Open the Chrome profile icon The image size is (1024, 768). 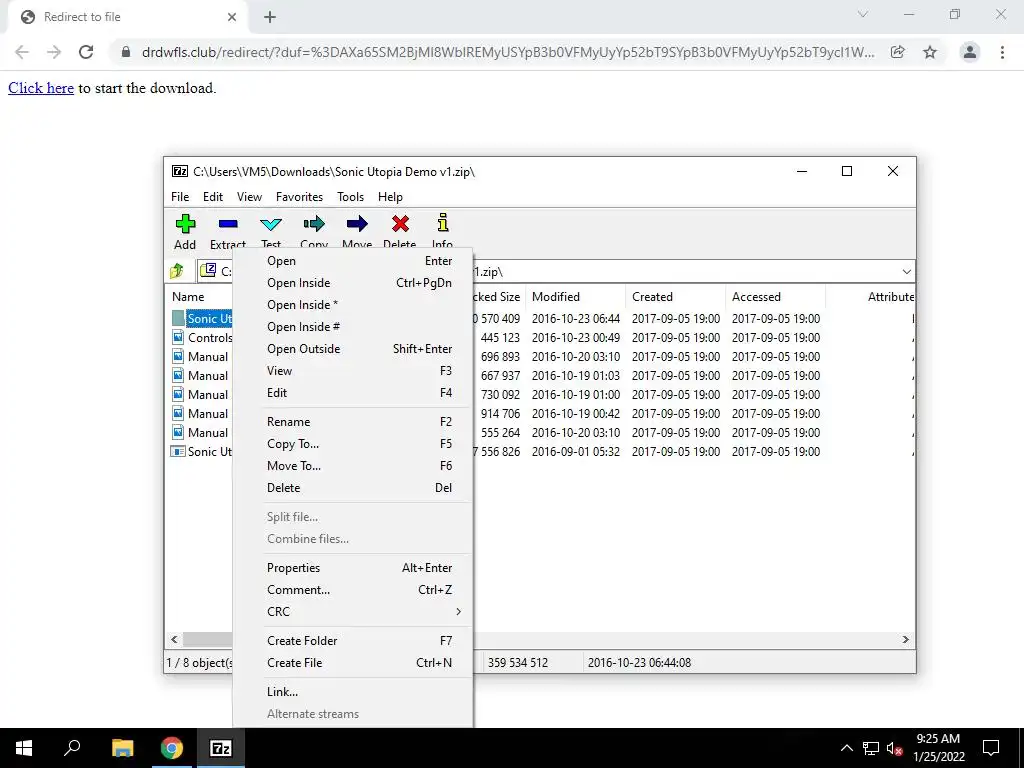[x=970, y=52]
